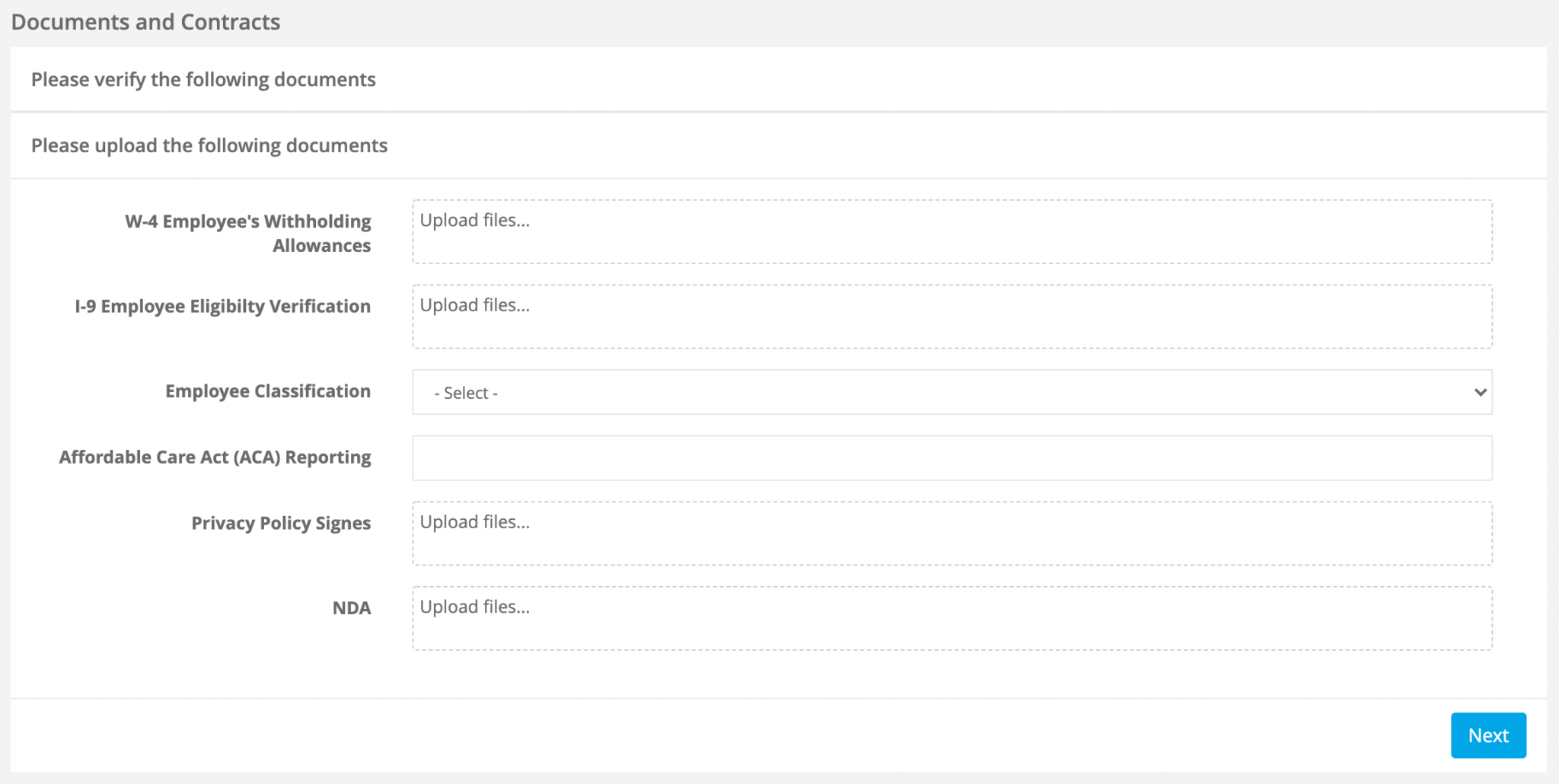Viewport: 1559px width, 784px height.
Task: Click the Employee Classification label
Action: pyautogui.click(x=268, y=390)
